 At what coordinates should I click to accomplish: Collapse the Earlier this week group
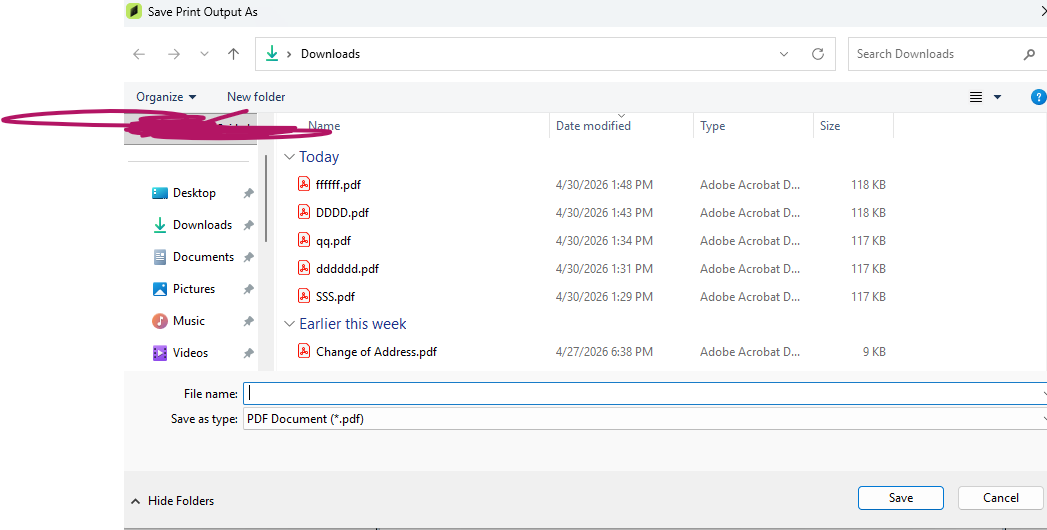[289, 324]
